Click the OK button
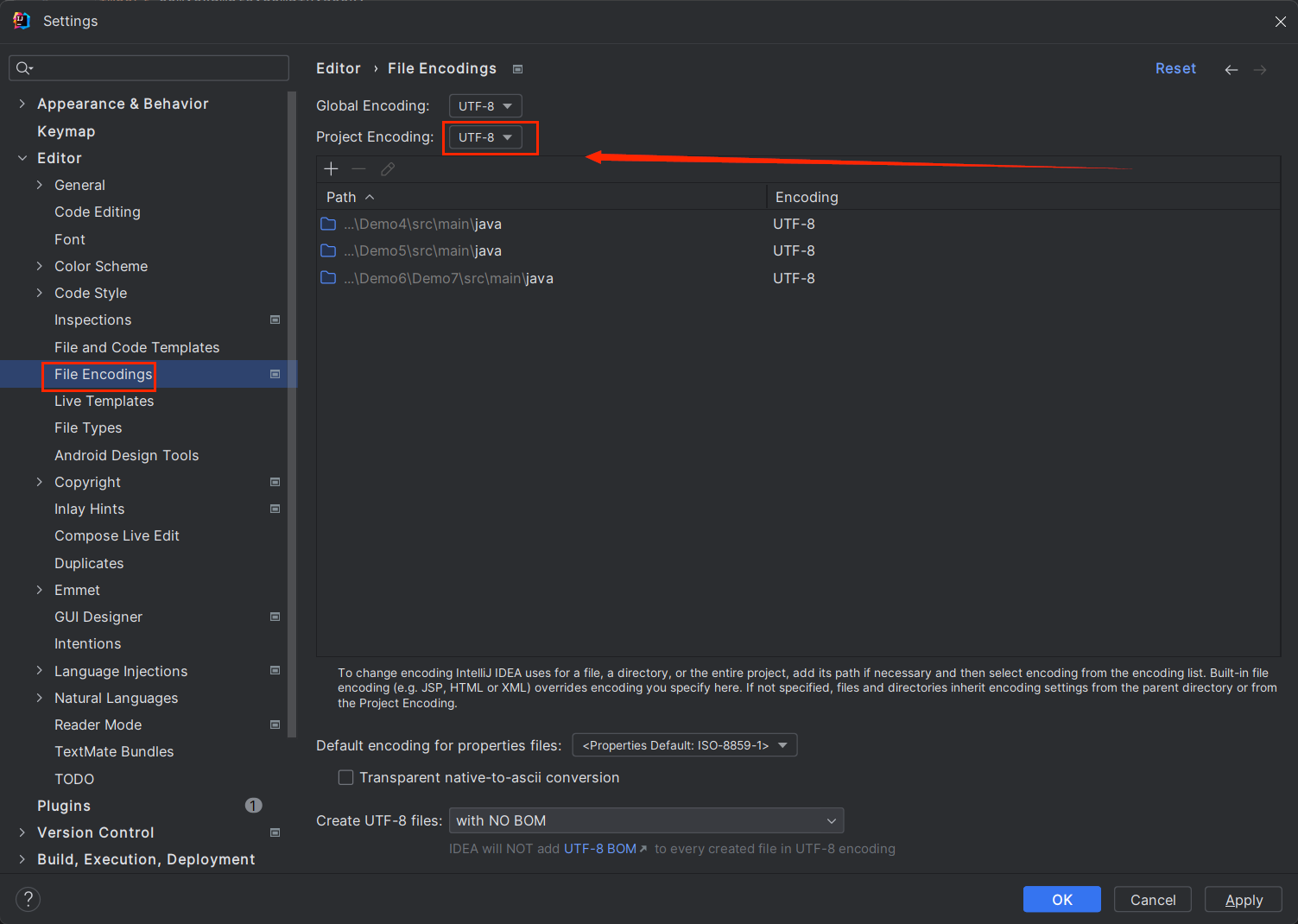1298x924 pixels. tap(1062, 899)
